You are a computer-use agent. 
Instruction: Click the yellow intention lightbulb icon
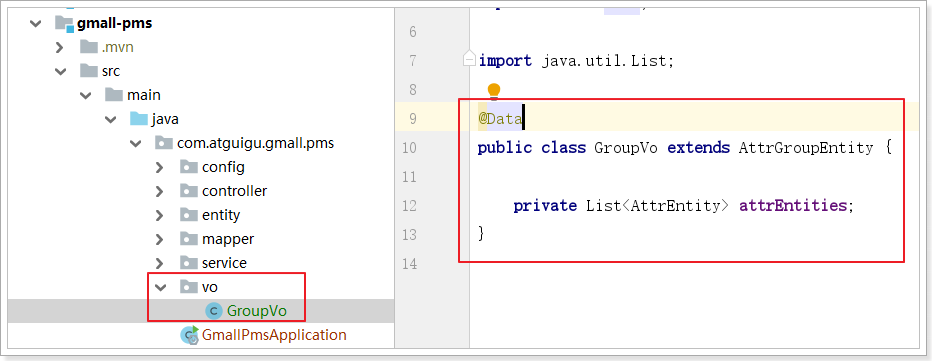[x=494, y=91]
